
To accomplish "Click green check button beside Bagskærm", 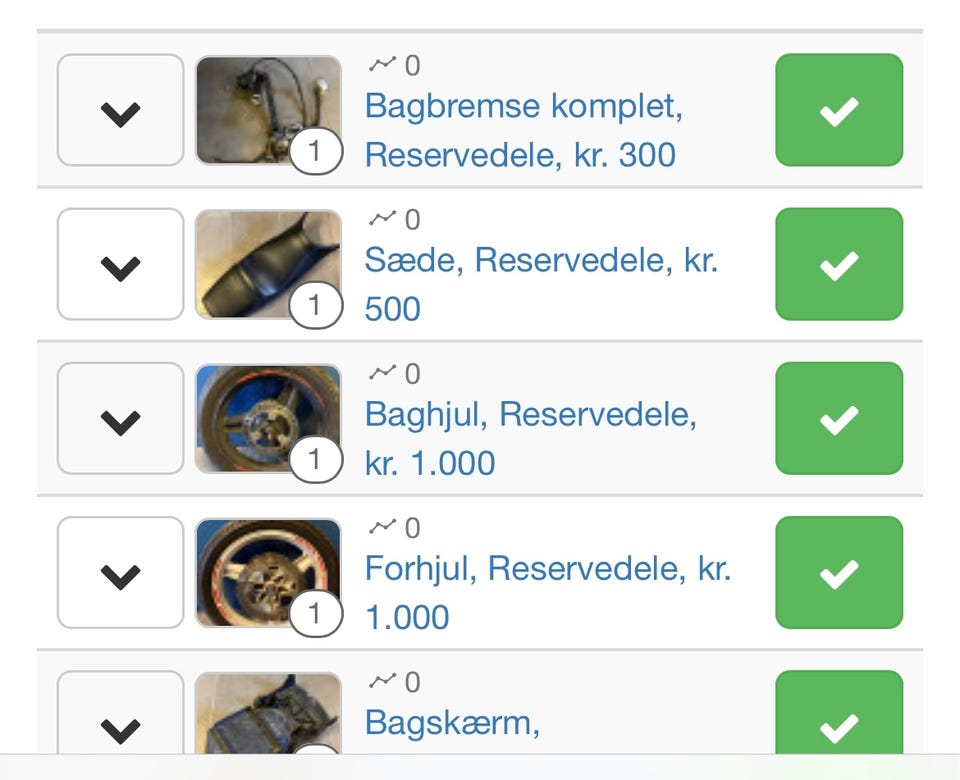I will click(x=839, y=720).
